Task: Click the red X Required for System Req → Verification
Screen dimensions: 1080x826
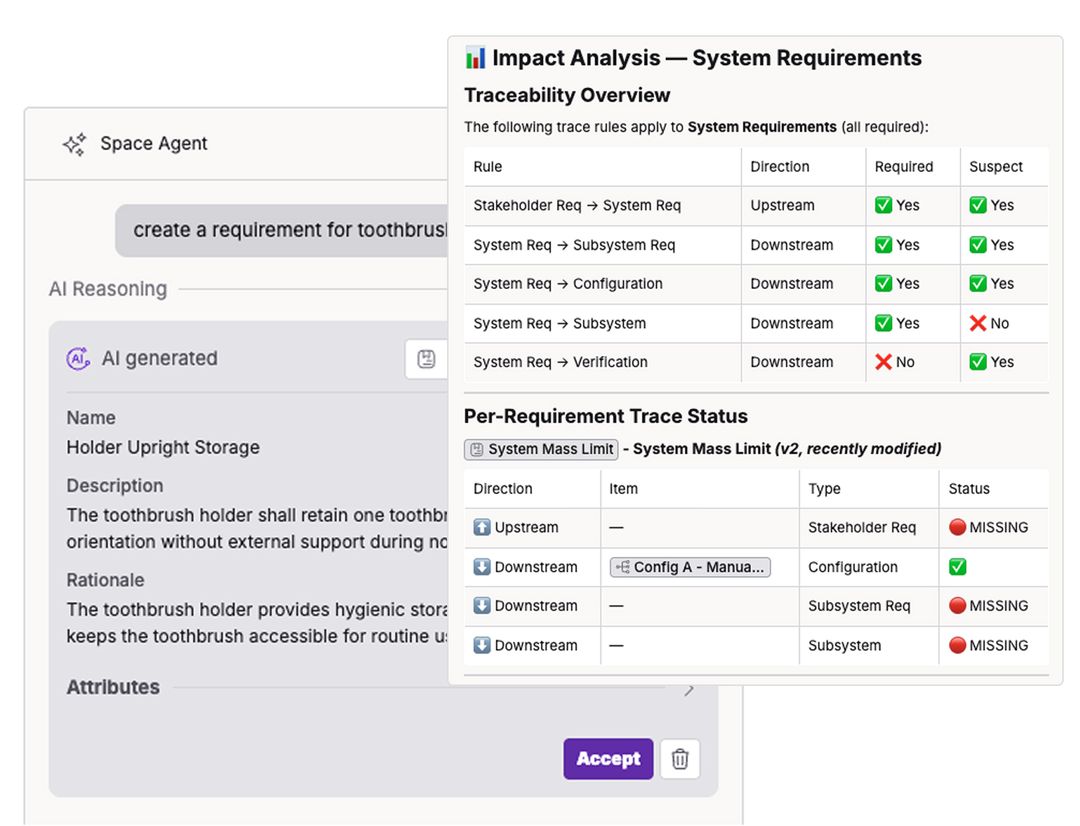Action: click(x=884, y=362)
